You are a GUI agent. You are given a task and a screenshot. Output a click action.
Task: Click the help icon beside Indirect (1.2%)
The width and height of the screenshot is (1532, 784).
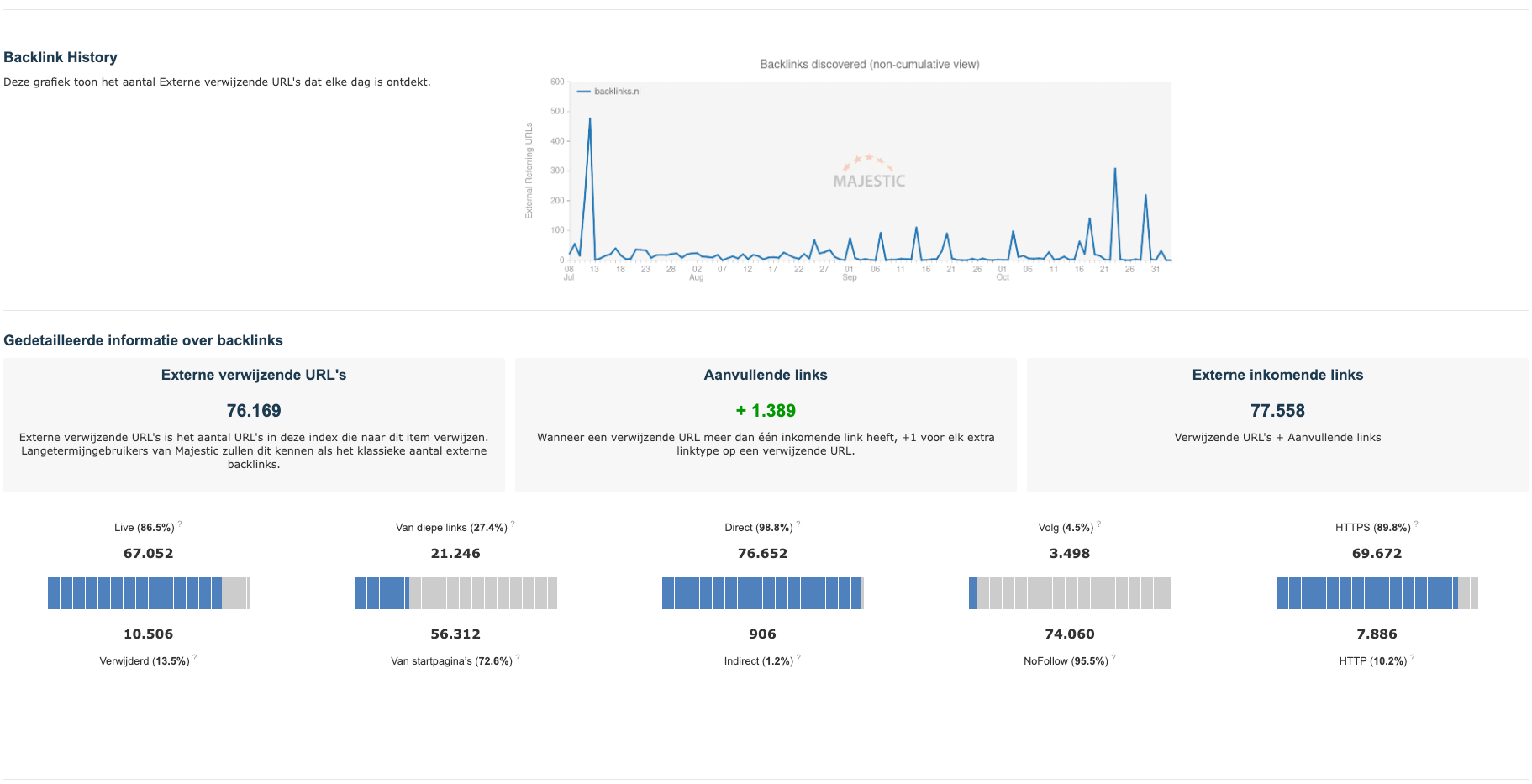coord(798,656)
